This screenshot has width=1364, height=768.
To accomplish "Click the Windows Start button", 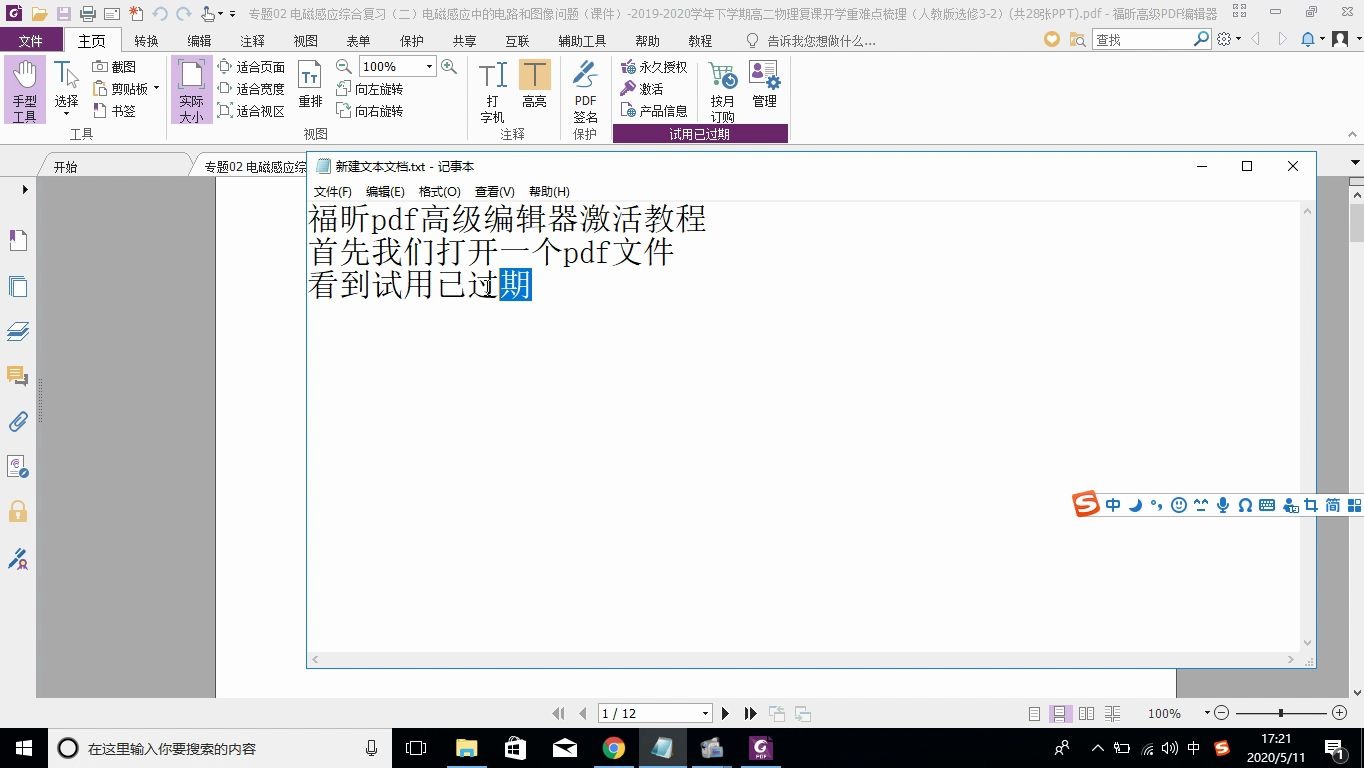I will (x=23, y=748).
